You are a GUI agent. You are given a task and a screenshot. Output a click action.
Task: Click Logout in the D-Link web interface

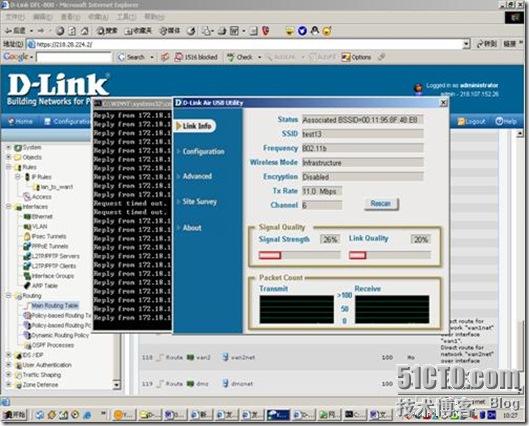coord(472,121)
